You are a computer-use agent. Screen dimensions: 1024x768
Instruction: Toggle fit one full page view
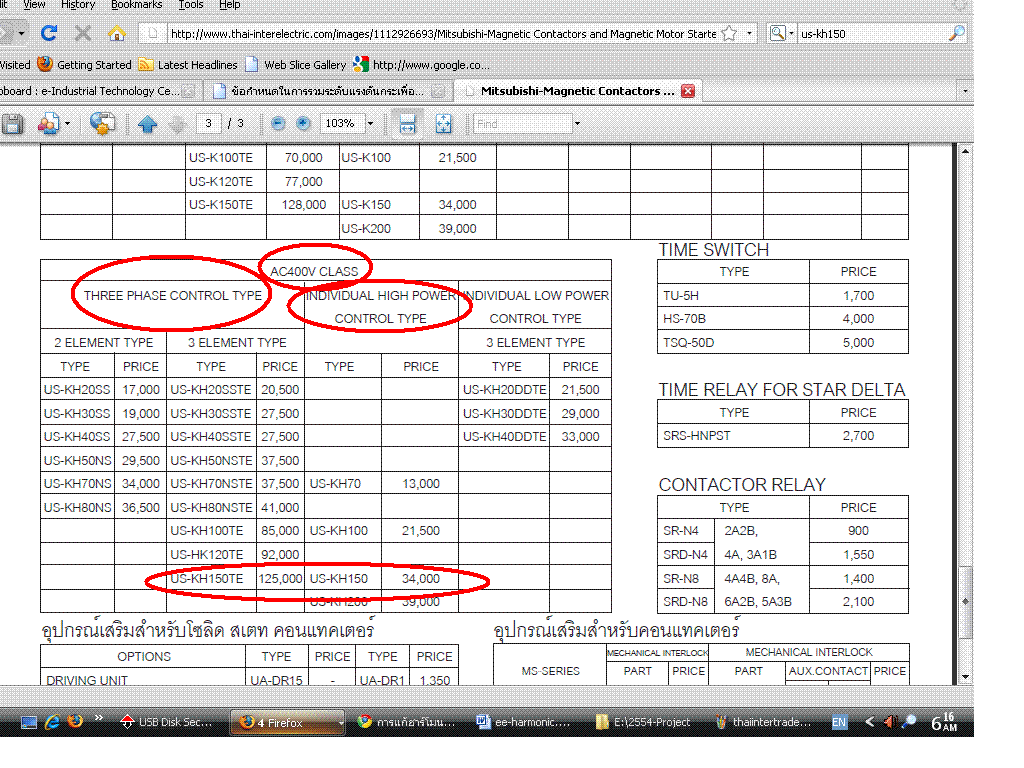444,124
